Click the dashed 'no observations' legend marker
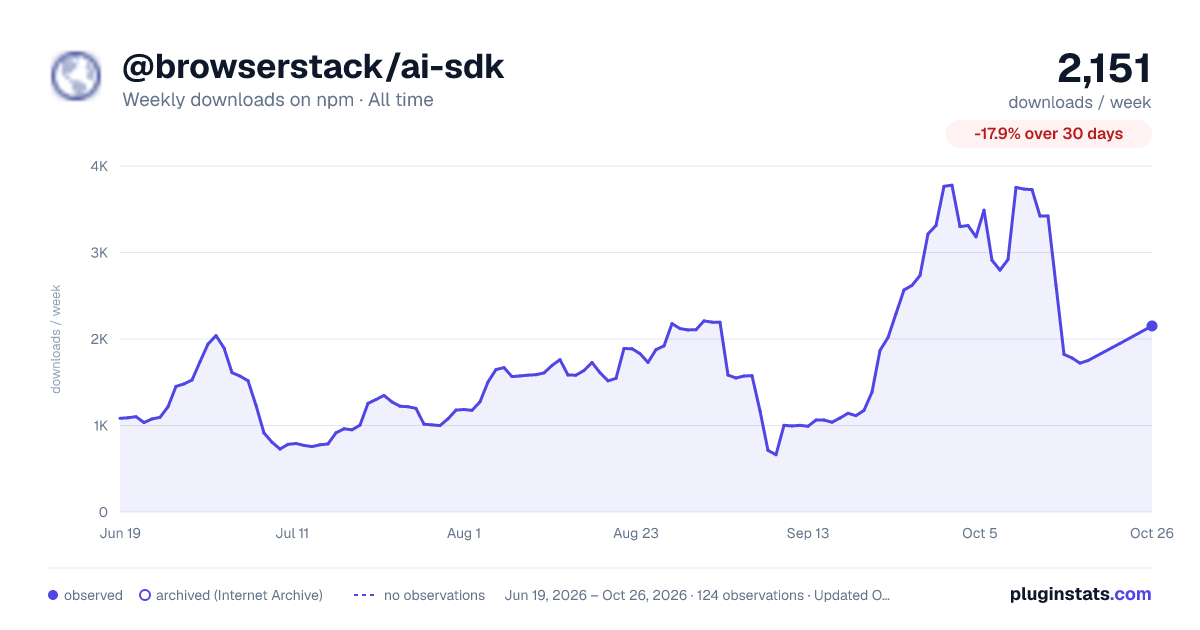This screenshot has height=630, width=1200. tap(364, 595)
